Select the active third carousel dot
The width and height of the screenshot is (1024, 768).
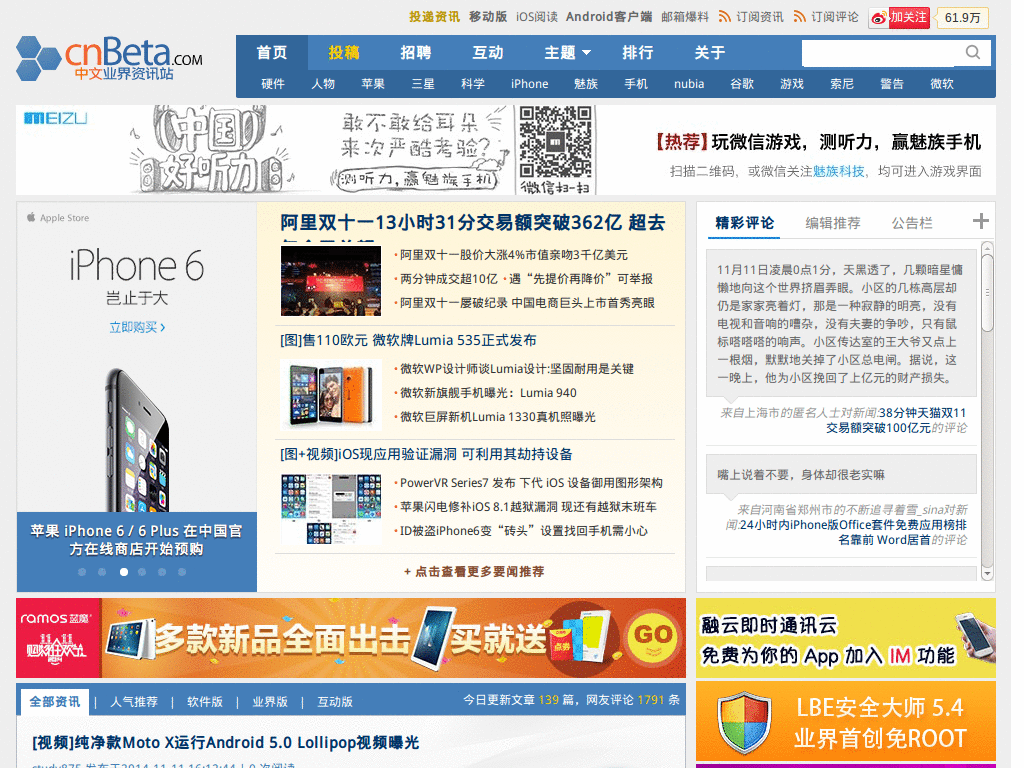123,572
